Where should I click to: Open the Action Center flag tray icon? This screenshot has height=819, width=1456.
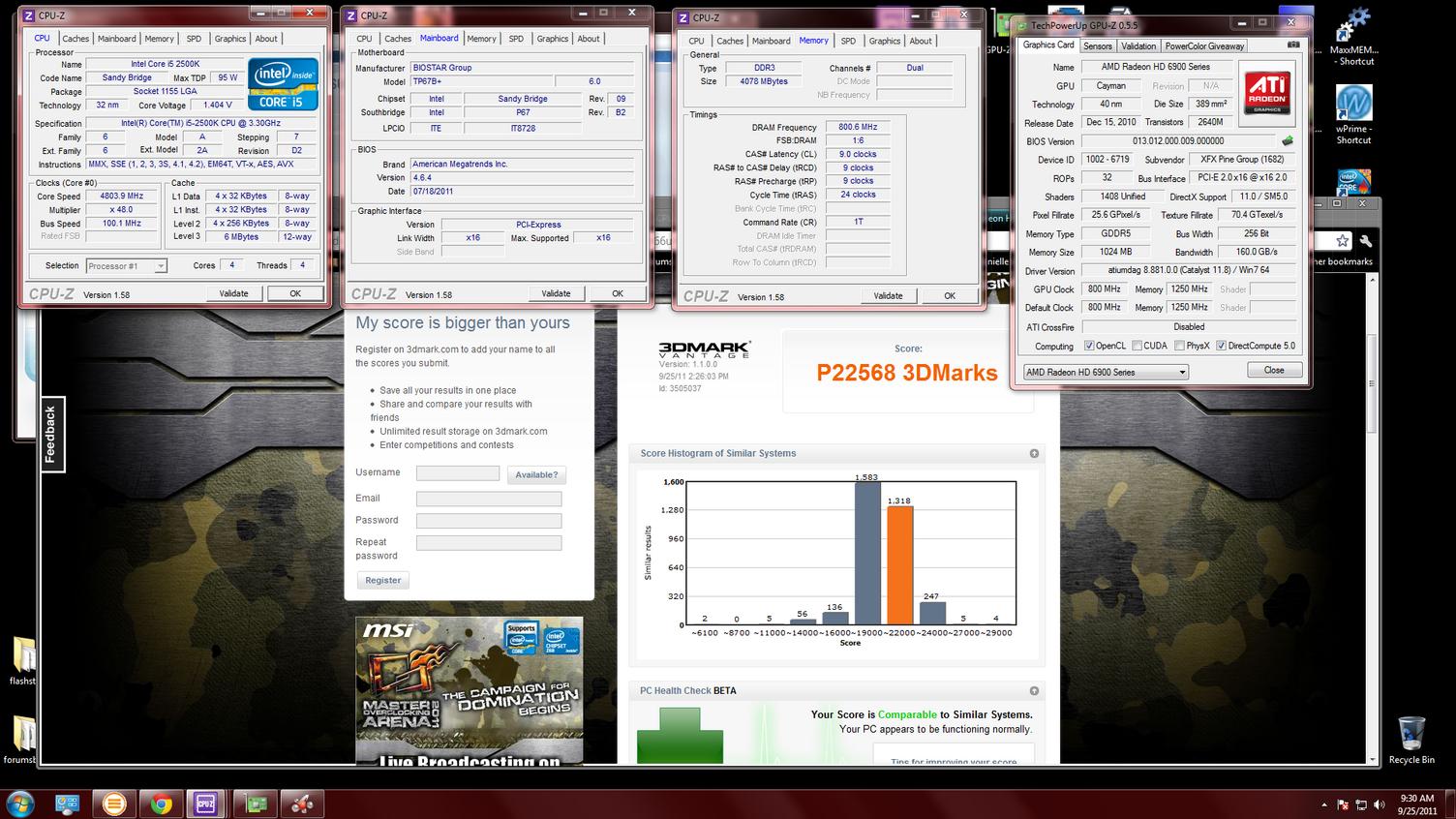1343,804
